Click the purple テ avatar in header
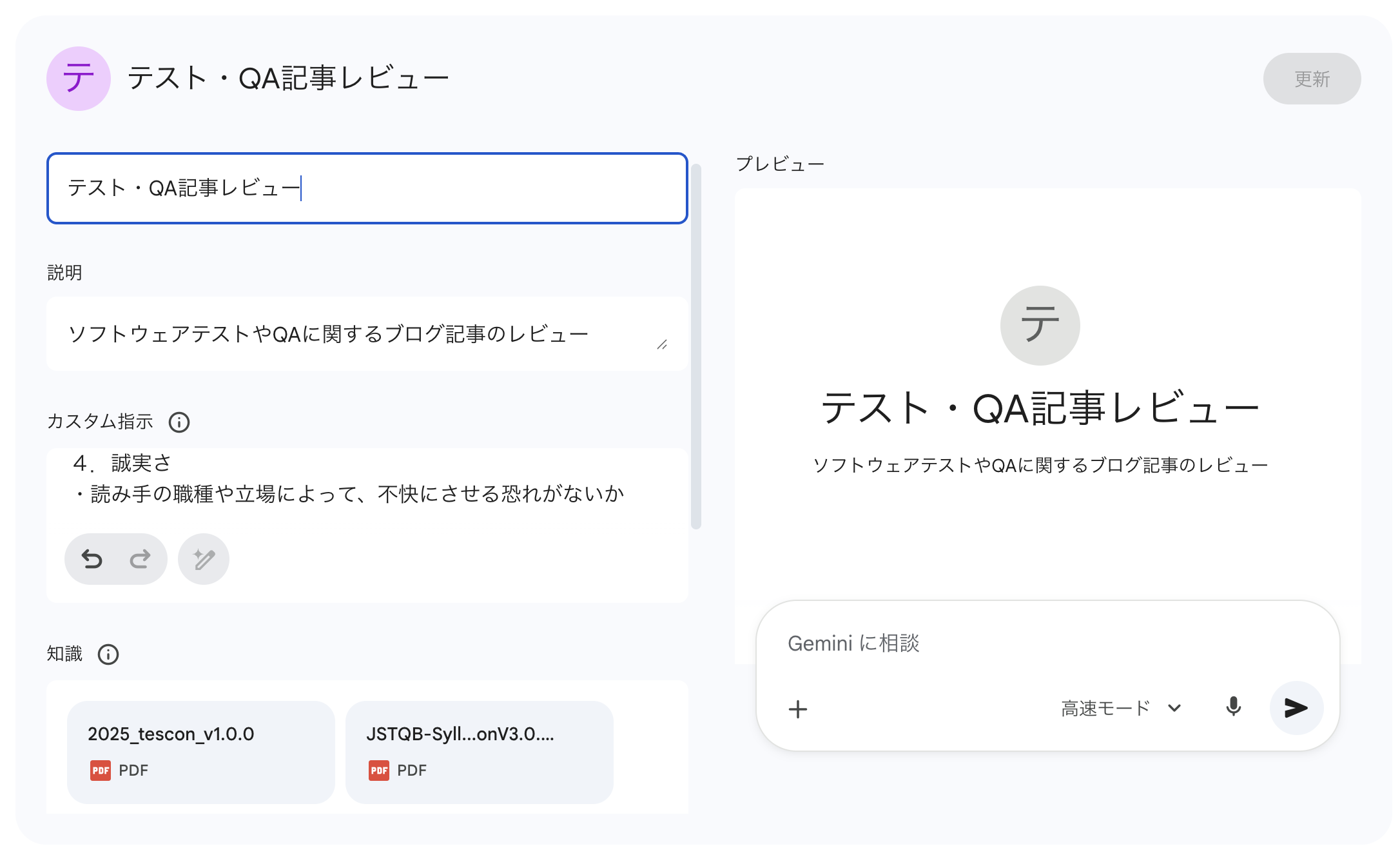The height and width of the screenshot is (855, 1400). [79, 79]
